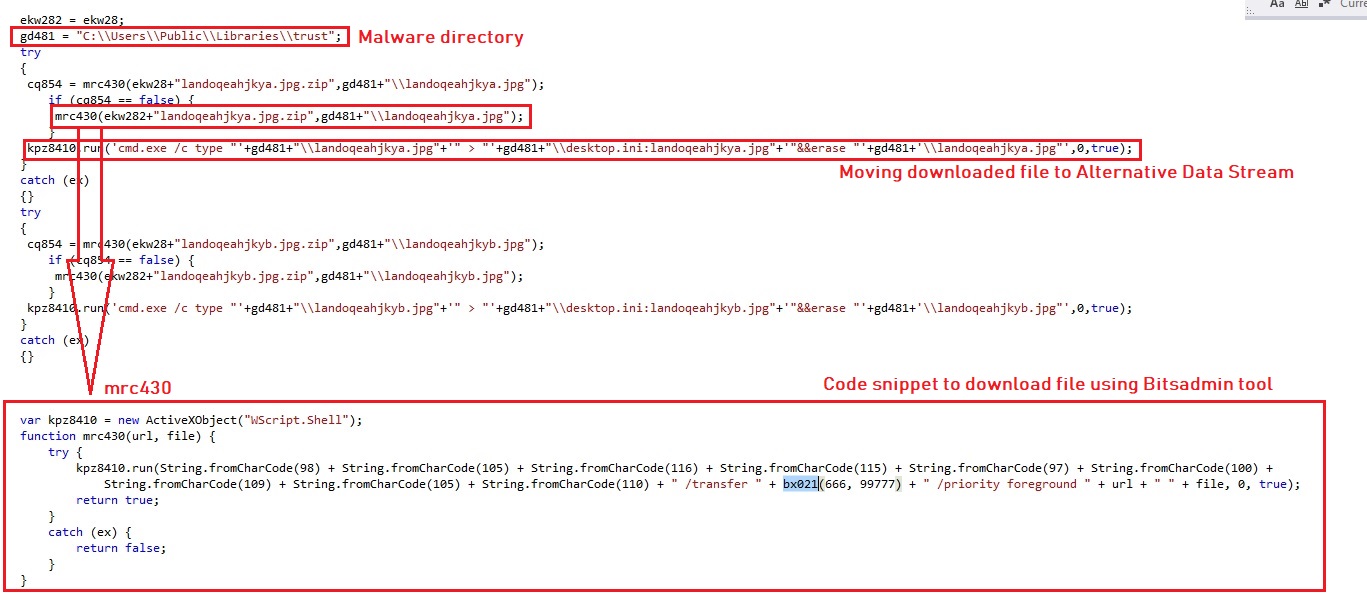Click the 'return false;' statement
The width and height of the screenshot is (1367, 598).
point(119,548)
